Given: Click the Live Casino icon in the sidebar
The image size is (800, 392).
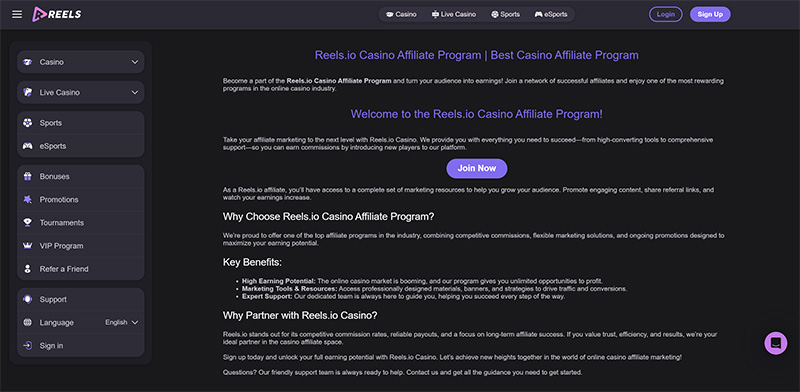Looking at the screenshot, I should pyautogui.click(x=28, y=92).
